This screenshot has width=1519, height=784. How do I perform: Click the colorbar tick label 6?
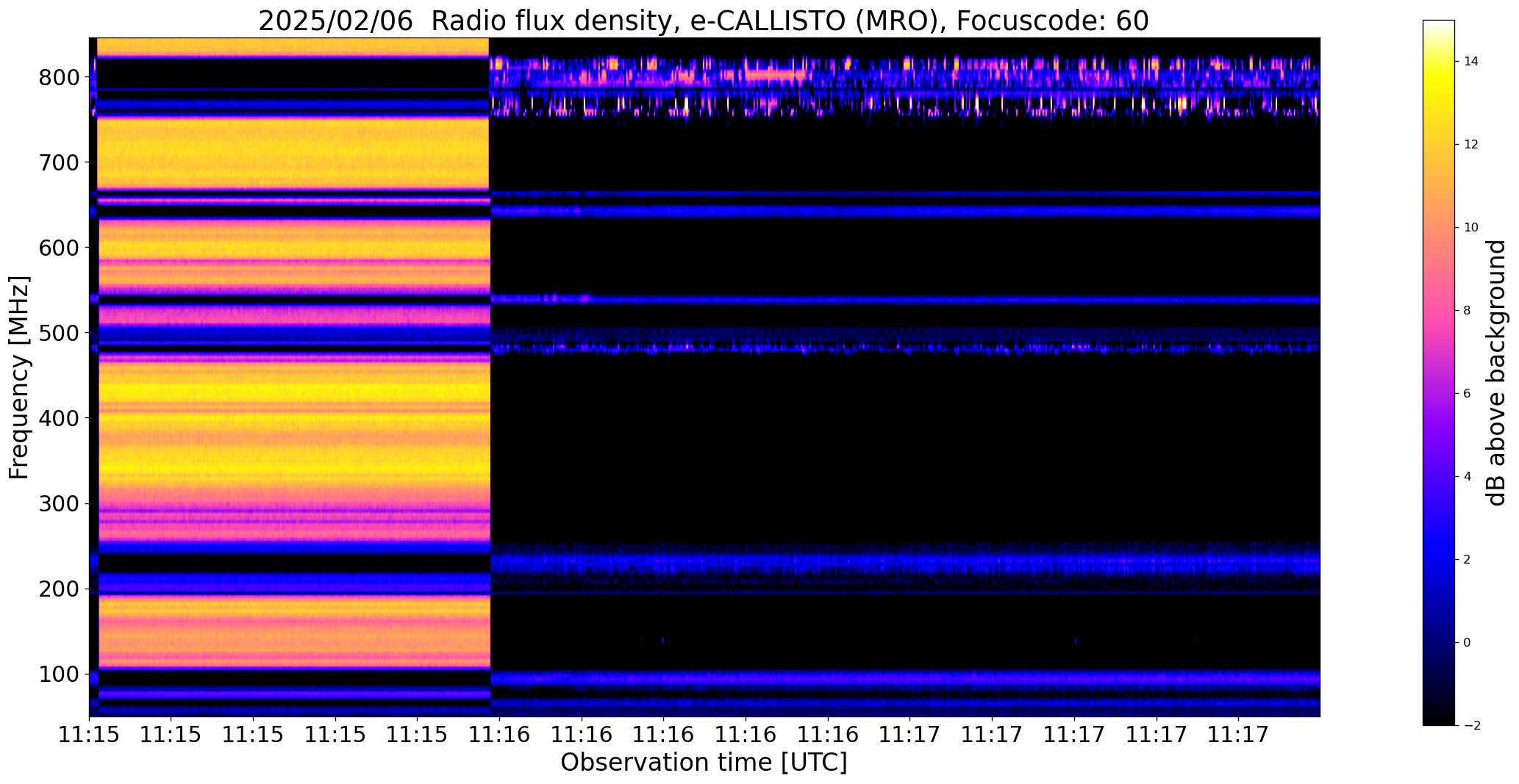(1468, 393)
